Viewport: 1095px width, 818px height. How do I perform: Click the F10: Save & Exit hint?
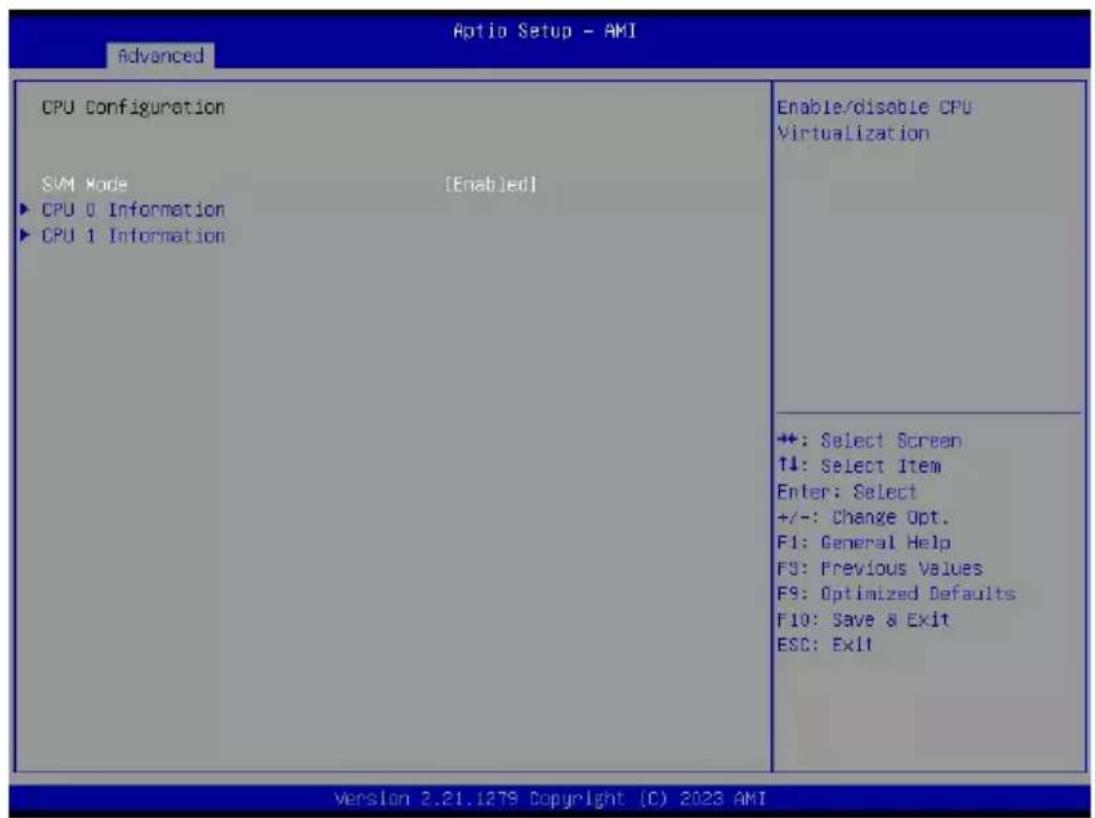click(863, 620)
